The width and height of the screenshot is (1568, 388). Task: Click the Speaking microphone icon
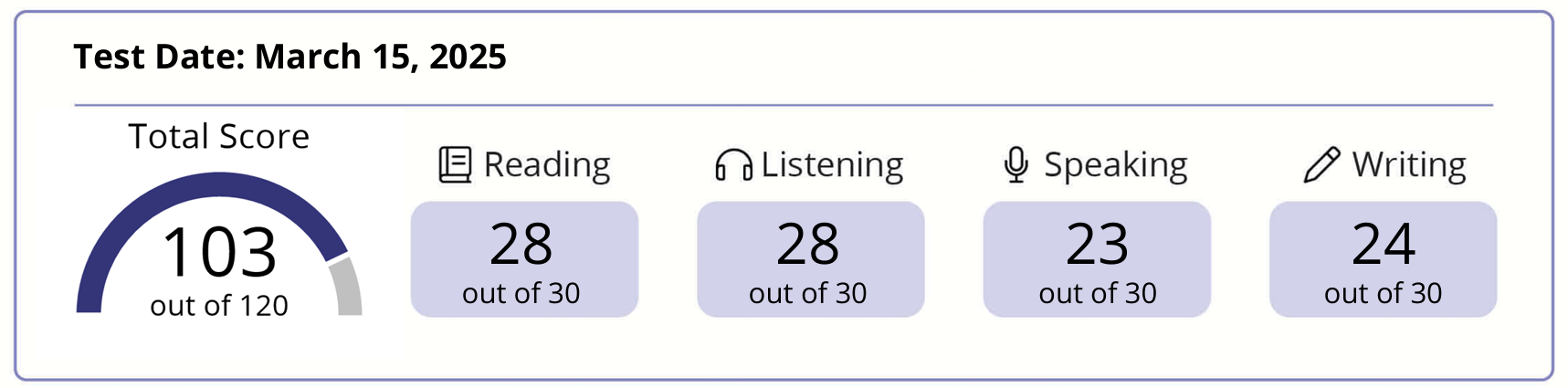point(1016,165)
